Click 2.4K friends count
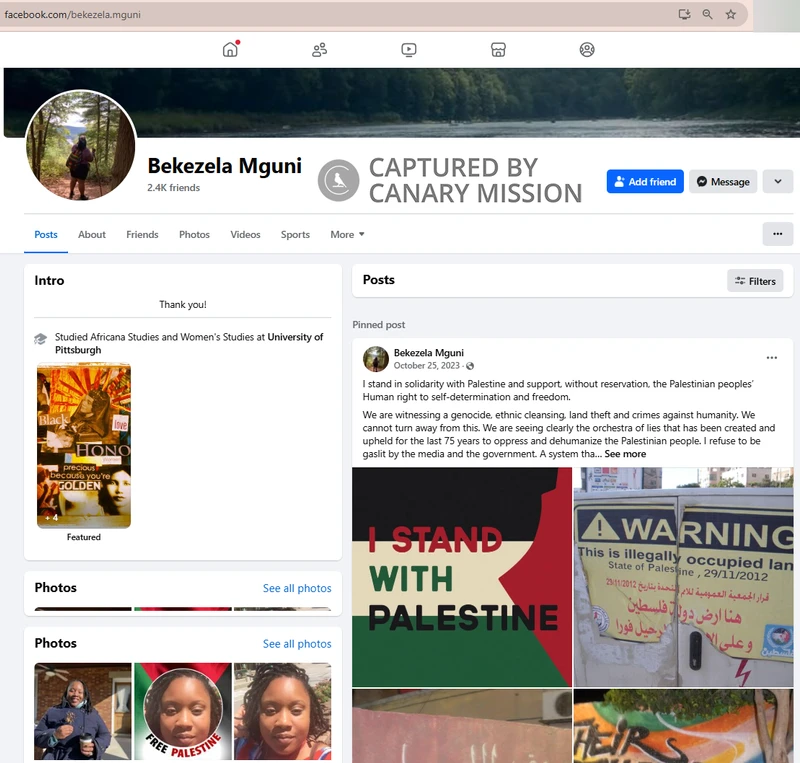The width and height of the screenshot is (800, 763). [x=173, y=188]
